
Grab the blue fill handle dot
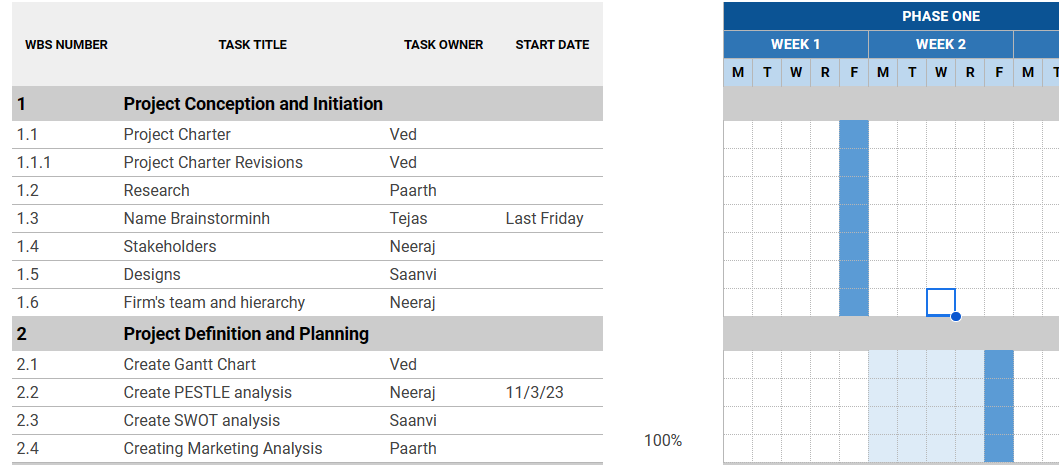[956, 317]
